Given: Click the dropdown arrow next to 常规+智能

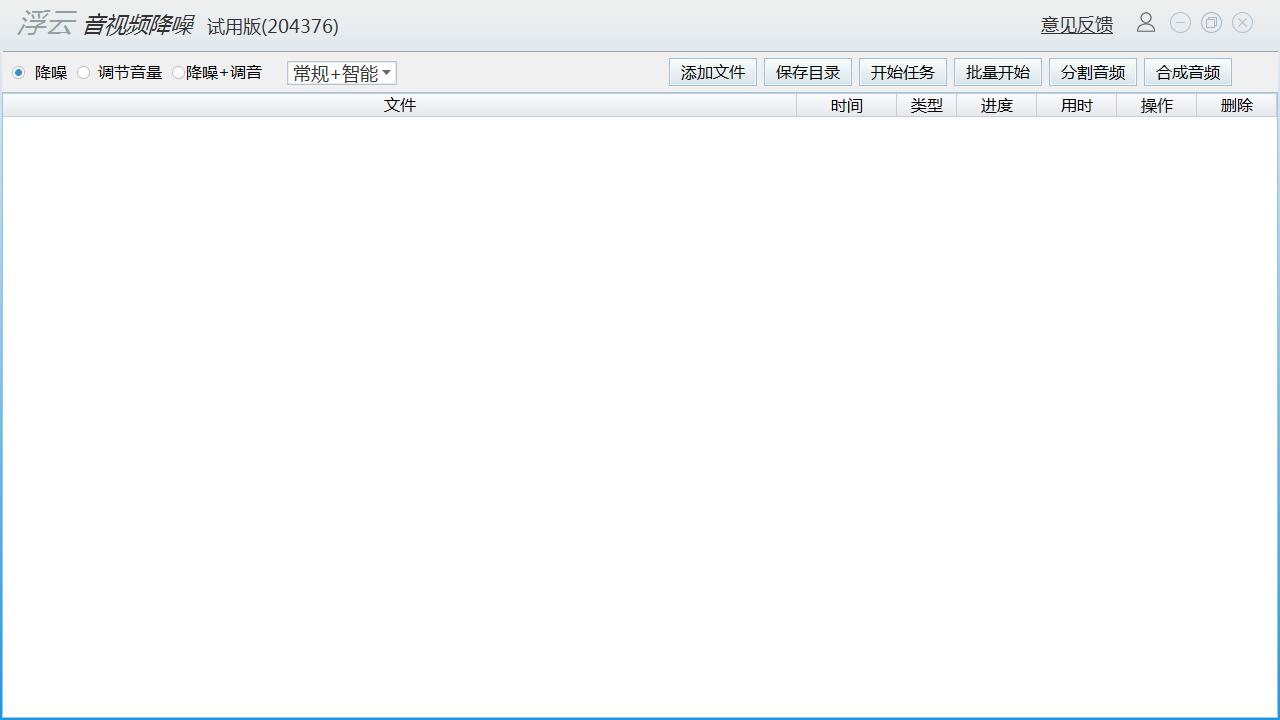Looking at the screenshot, I should [388, 72].
